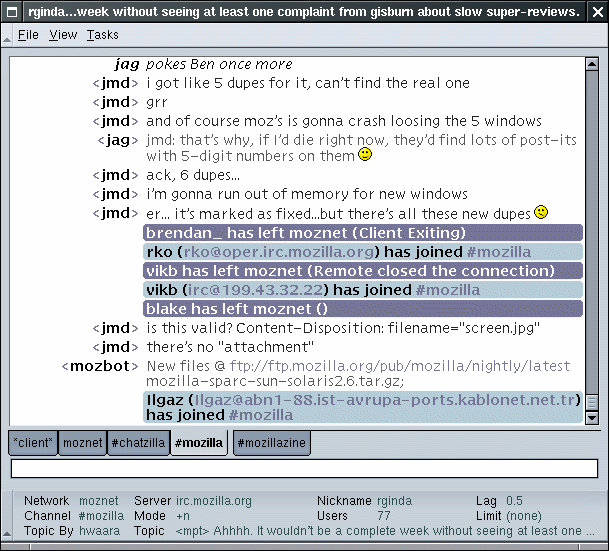Click the chat scrollbar thumb
Viewport: 609px width, 551px height.
[592, 402]
